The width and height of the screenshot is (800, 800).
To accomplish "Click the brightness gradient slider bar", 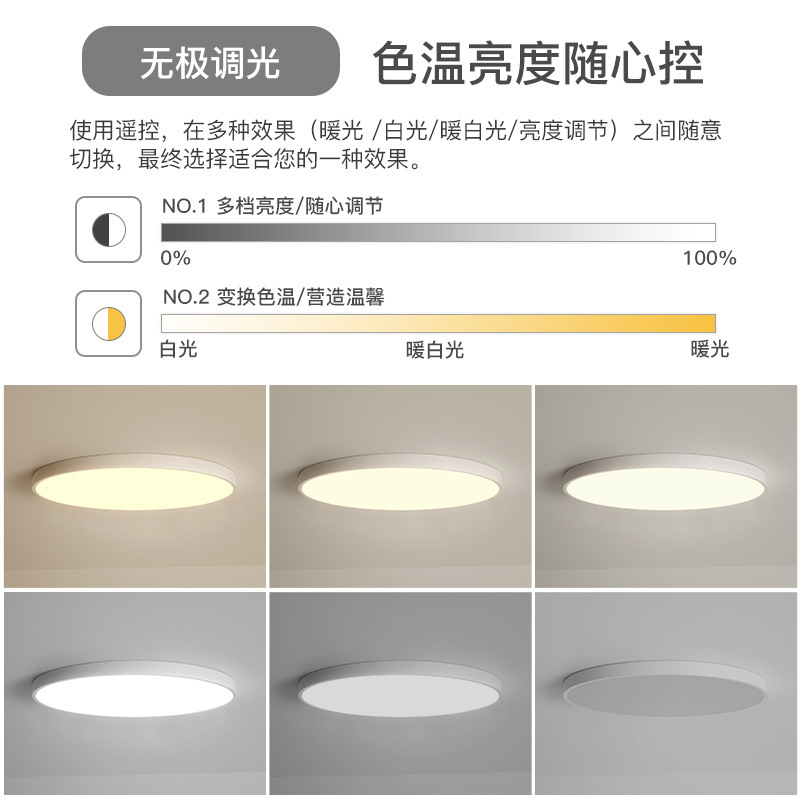I will [438, 232].
